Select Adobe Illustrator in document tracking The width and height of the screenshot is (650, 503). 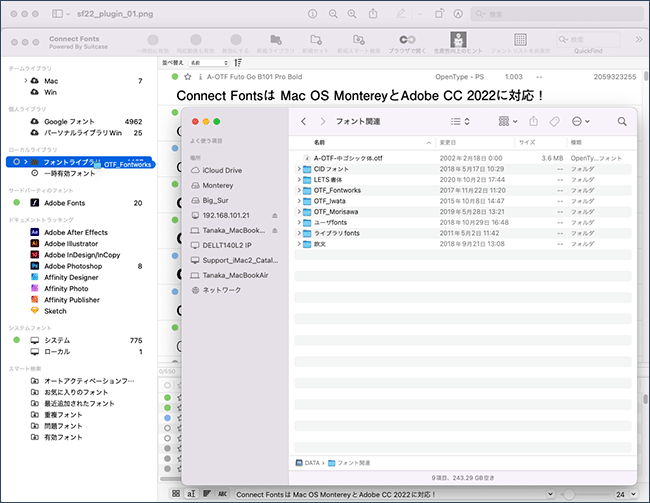[x=71, y=243]
